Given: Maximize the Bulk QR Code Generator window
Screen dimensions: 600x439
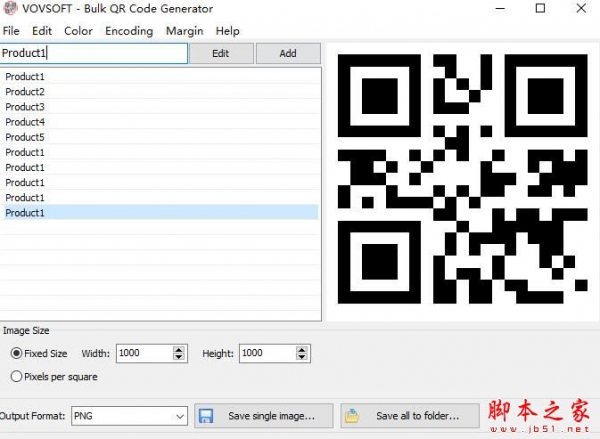Looking at the screenshot, I should (x=540, y=8).
